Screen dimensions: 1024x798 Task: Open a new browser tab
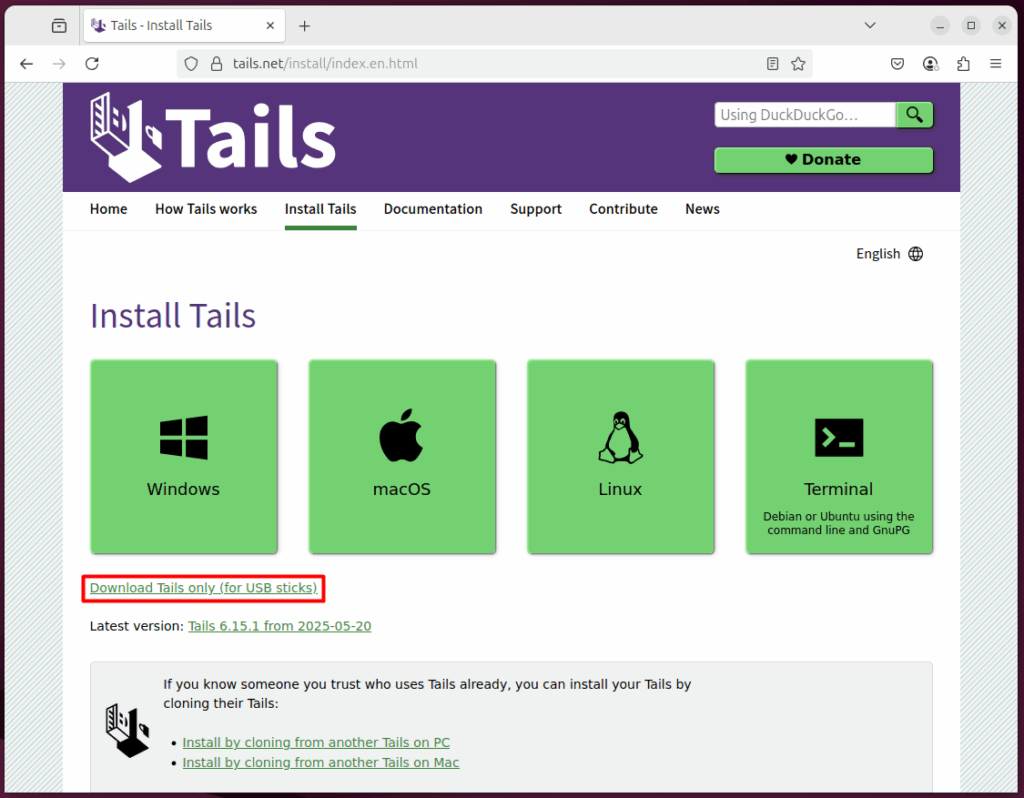tap(305, 26)
